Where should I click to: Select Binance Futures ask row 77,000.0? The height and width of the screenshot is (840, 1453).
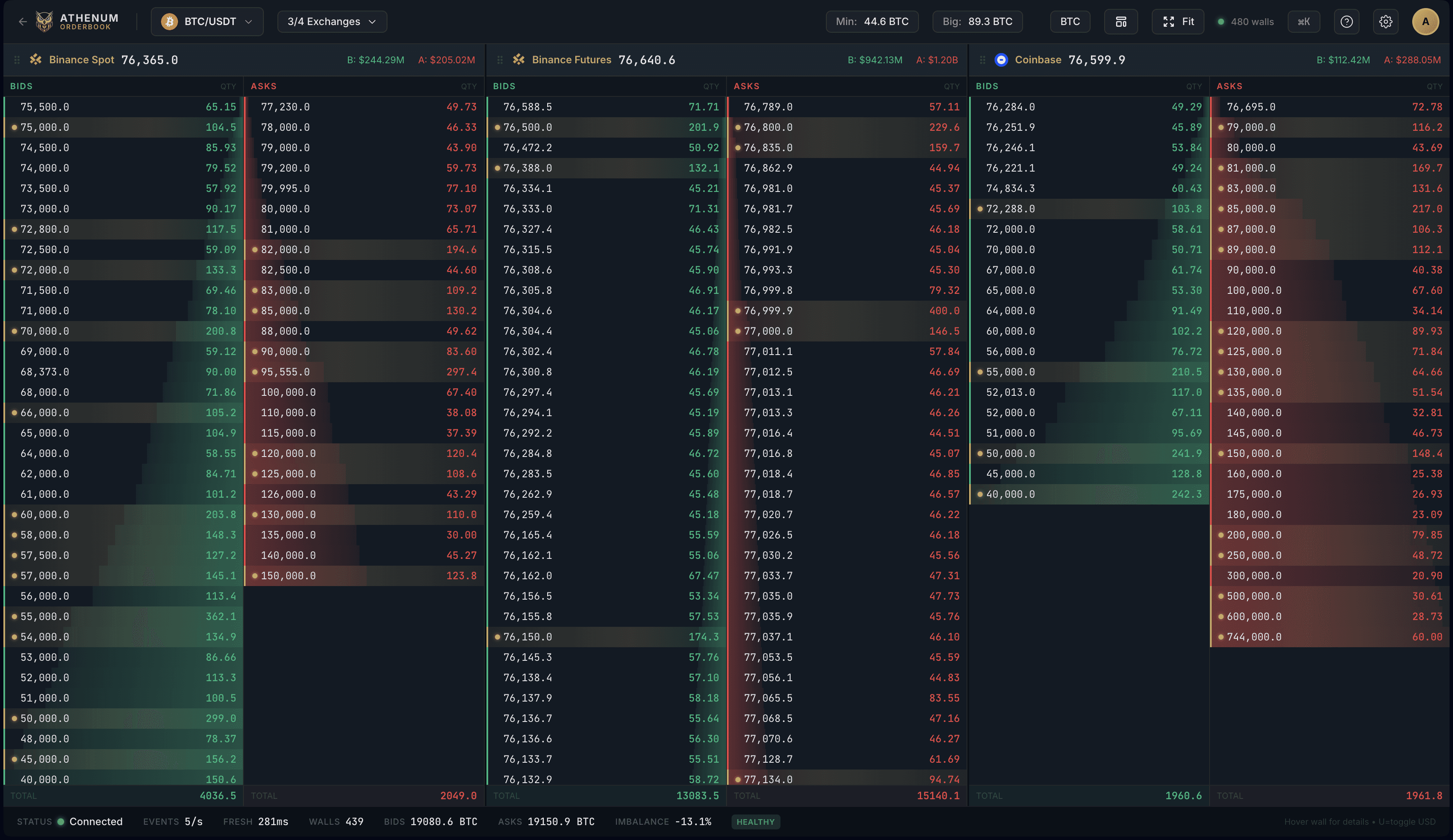pyautogui.click(x=847, y=331)
